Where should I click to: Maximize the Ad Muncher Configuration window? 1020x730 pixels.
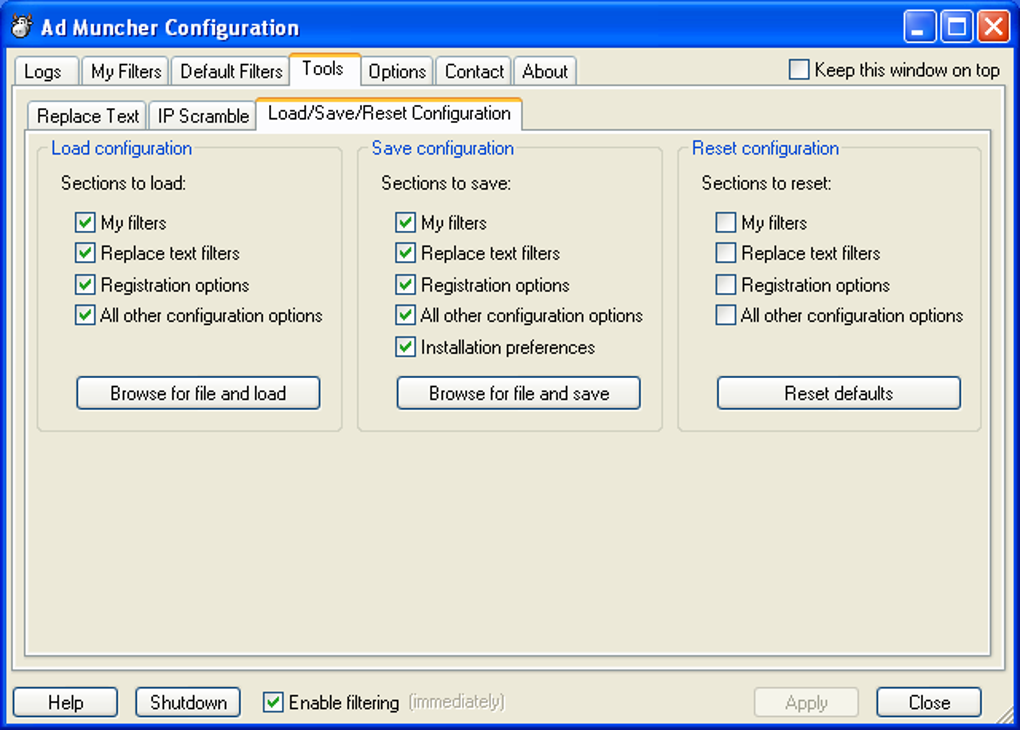click(957, 26)
